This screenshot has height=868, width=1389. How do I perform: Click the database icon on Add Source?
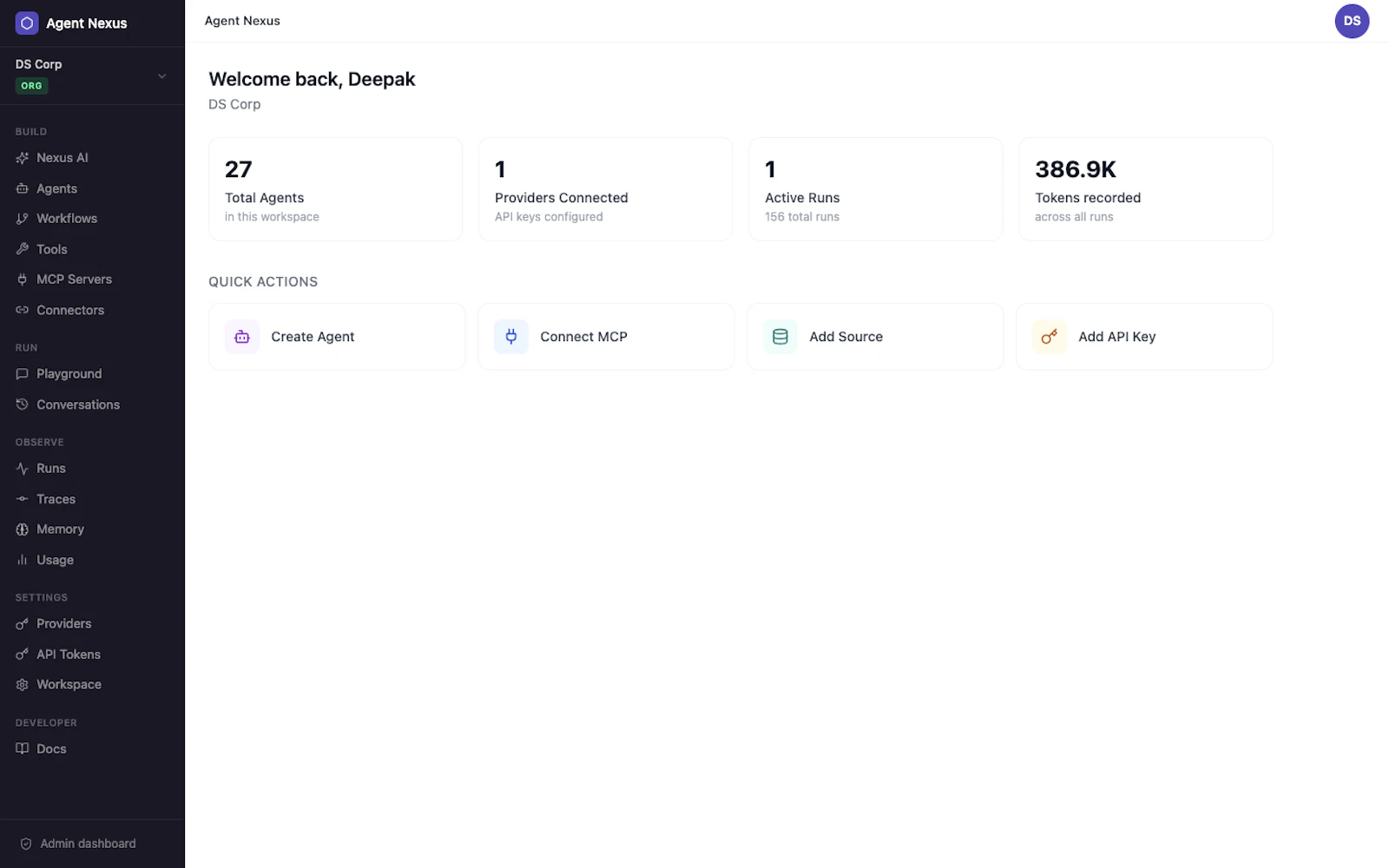780,337
